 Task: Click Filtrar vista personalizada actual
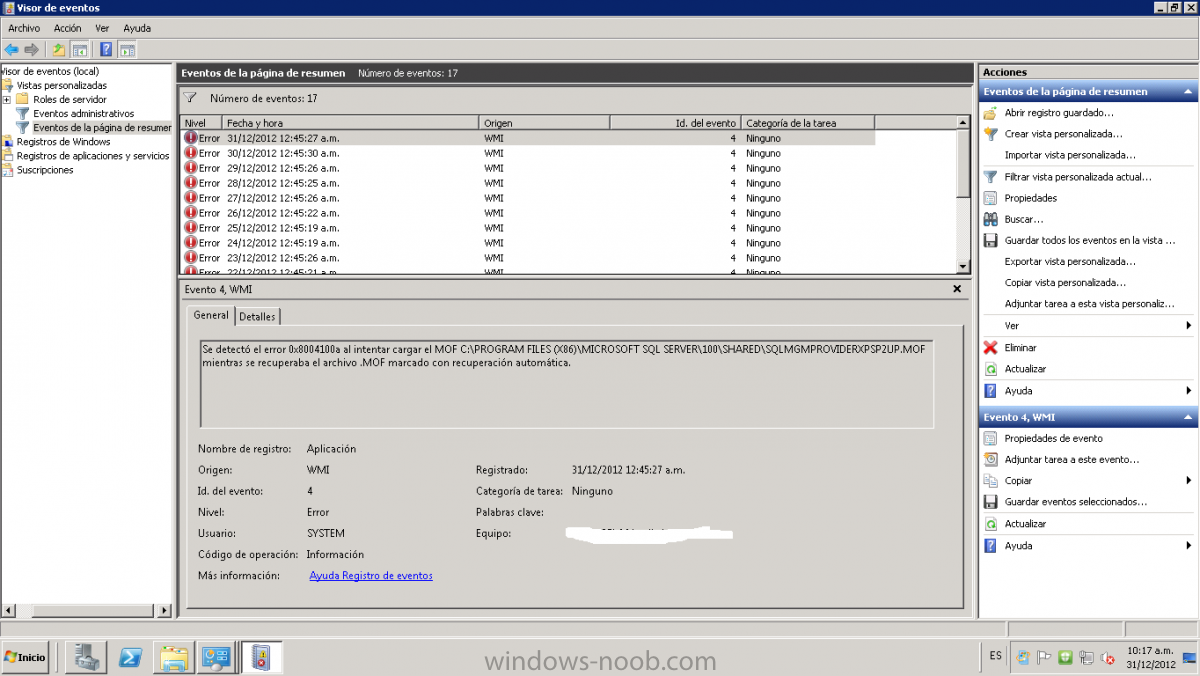(x=1078, y=177)
